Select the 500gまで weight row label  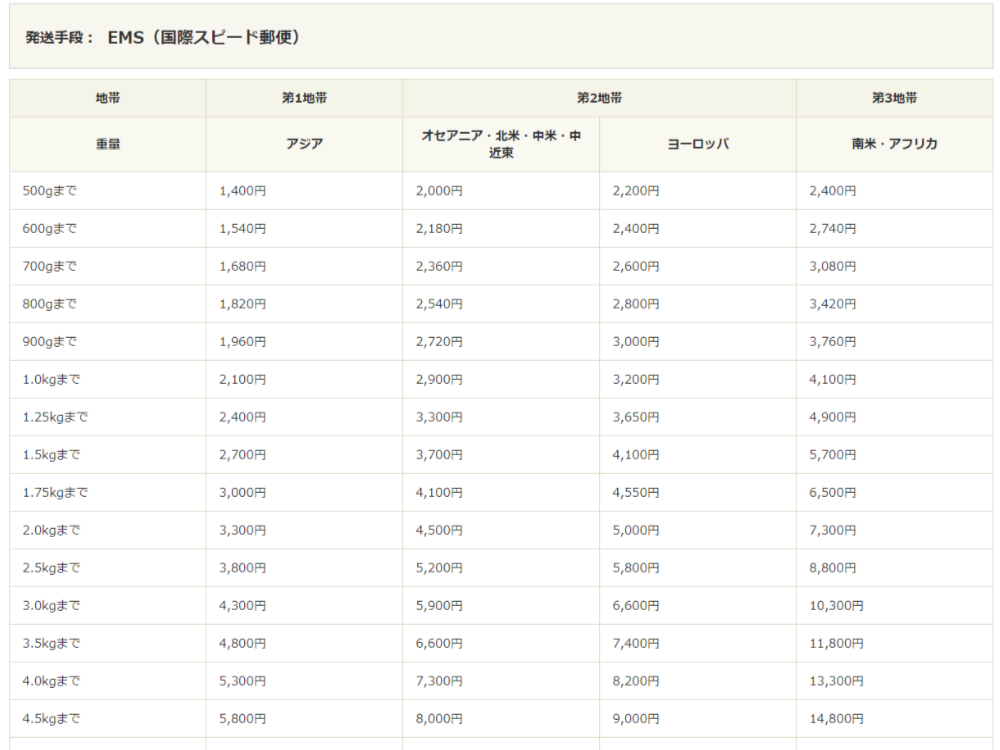pos(50,191)
